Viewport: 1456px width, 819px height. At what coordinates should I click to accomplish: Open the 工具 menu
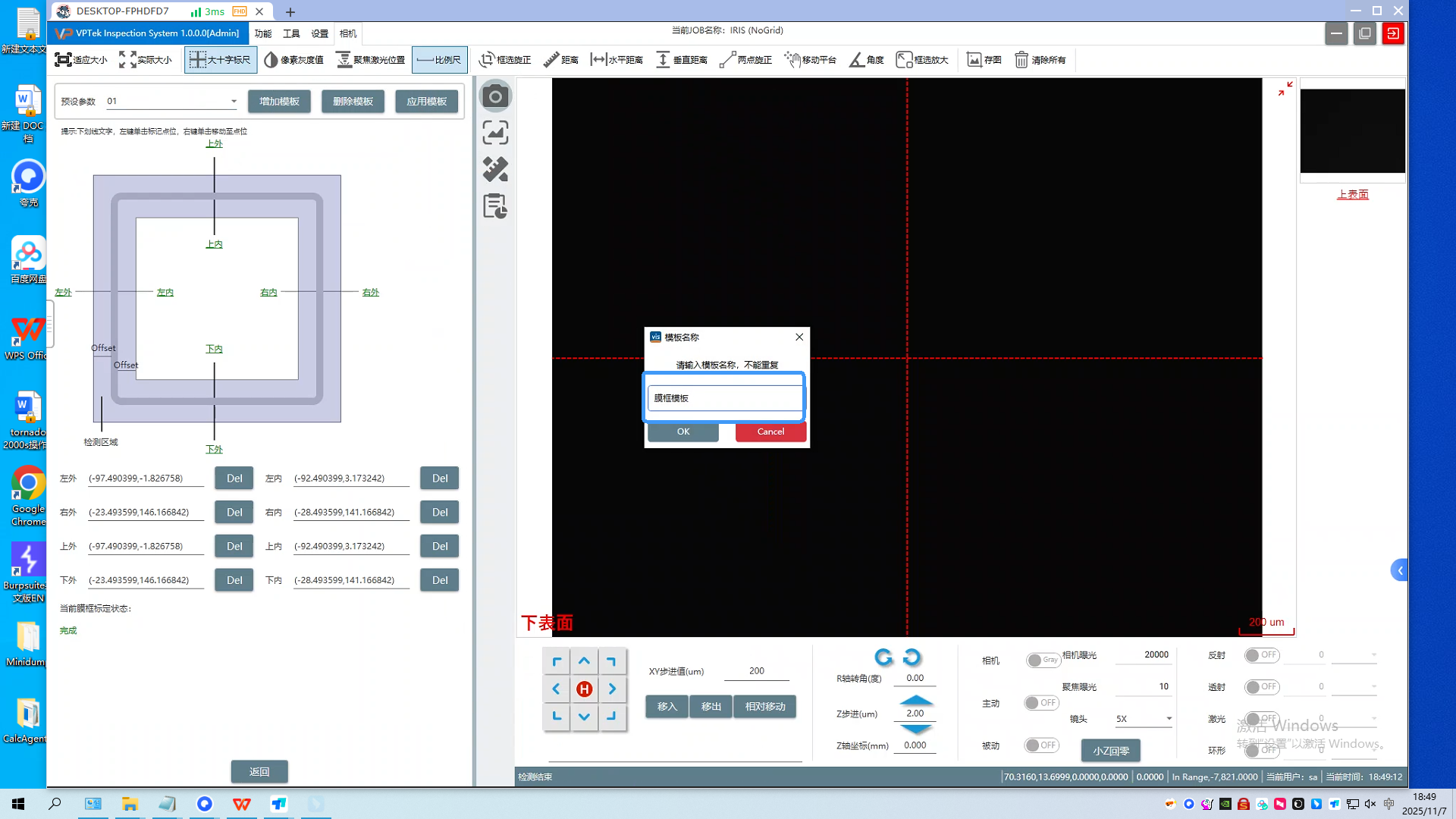291,33
